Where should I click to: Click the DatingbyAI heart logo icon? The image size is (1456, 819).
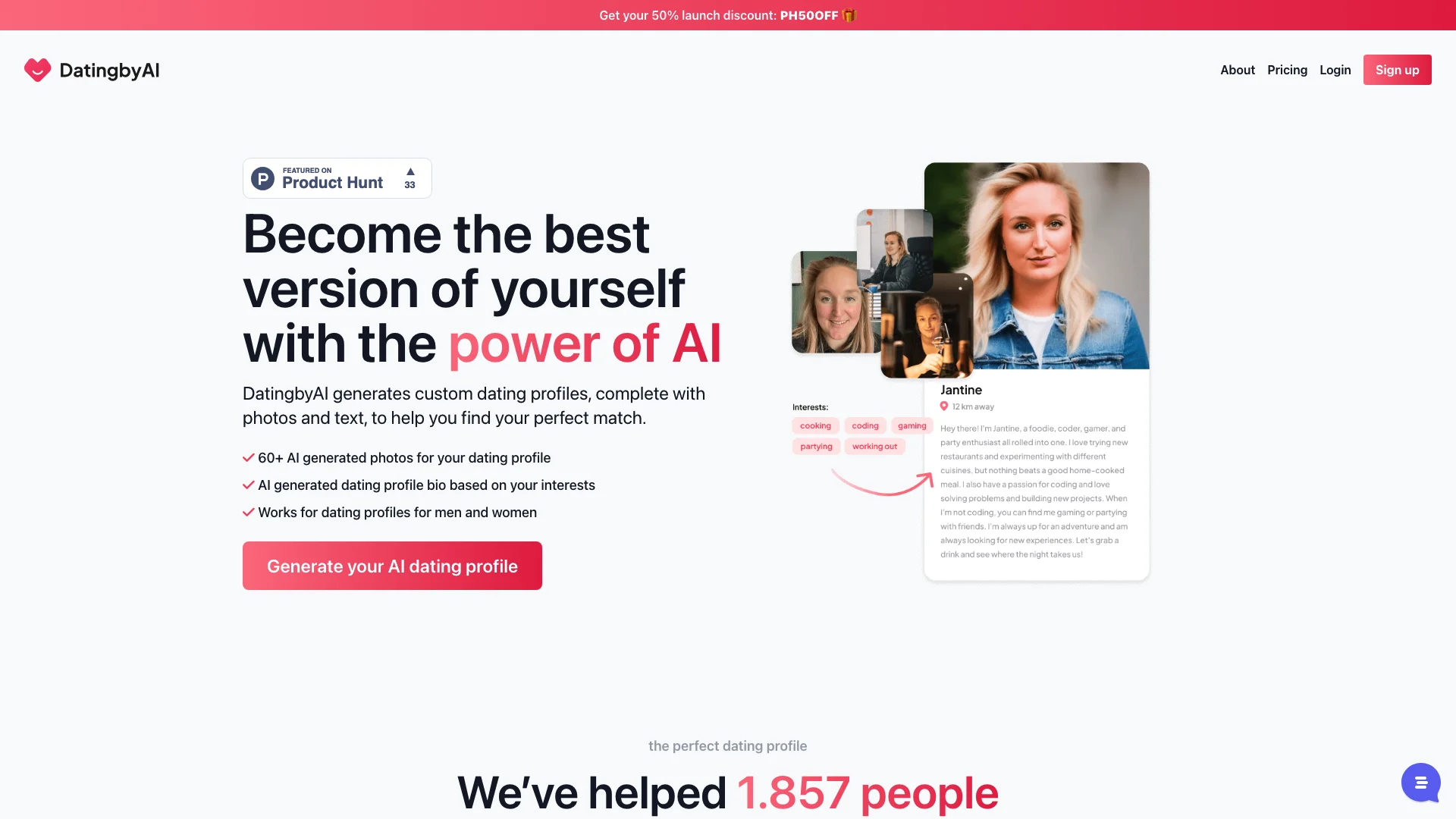[x=37, y=69]
